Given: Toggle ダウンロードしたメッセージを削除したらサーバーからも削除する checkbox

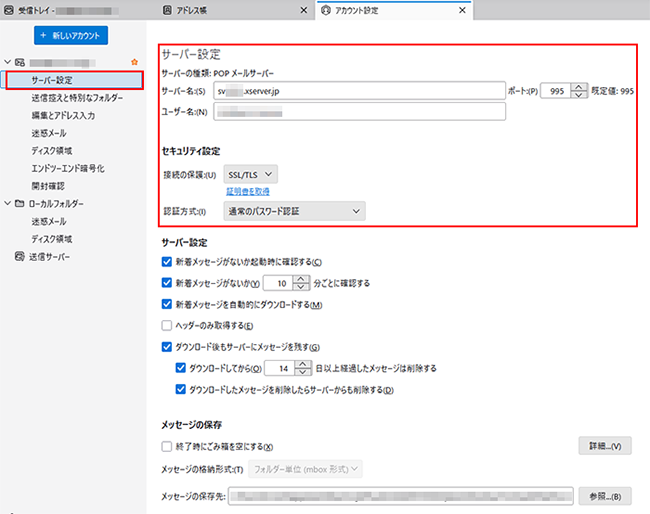Looking at the screenshot, I should (181, 390).
